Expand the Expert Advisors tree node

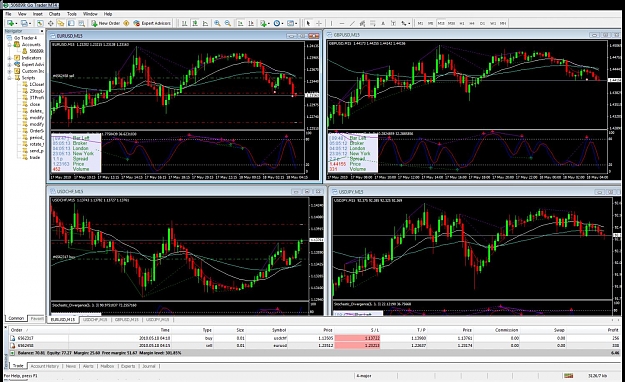click(x=10, y=65)
